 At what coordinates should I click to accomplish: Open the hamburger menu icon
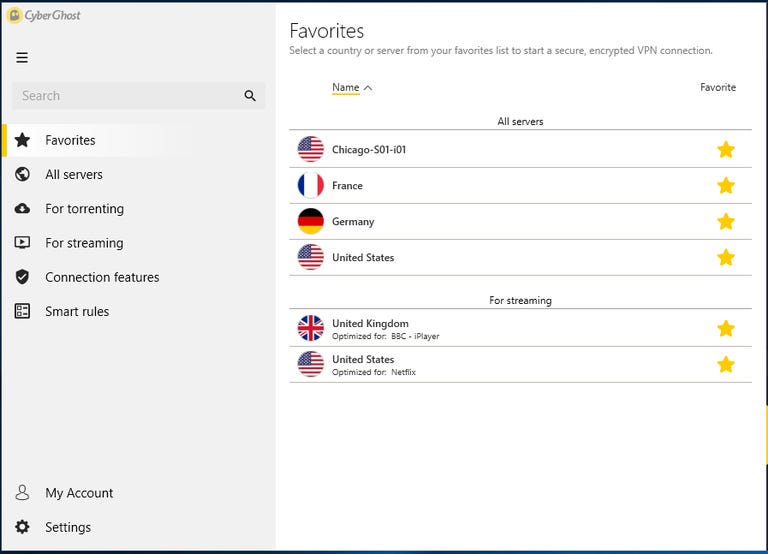click(x=22, y=58)
